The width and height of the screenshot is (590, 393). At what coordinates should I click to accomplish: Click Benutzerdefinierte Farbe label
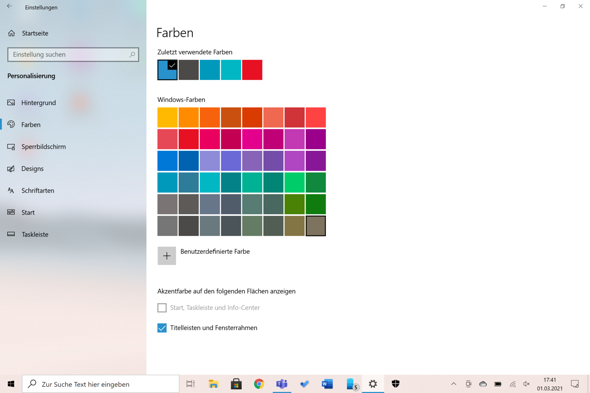(215, 251)
